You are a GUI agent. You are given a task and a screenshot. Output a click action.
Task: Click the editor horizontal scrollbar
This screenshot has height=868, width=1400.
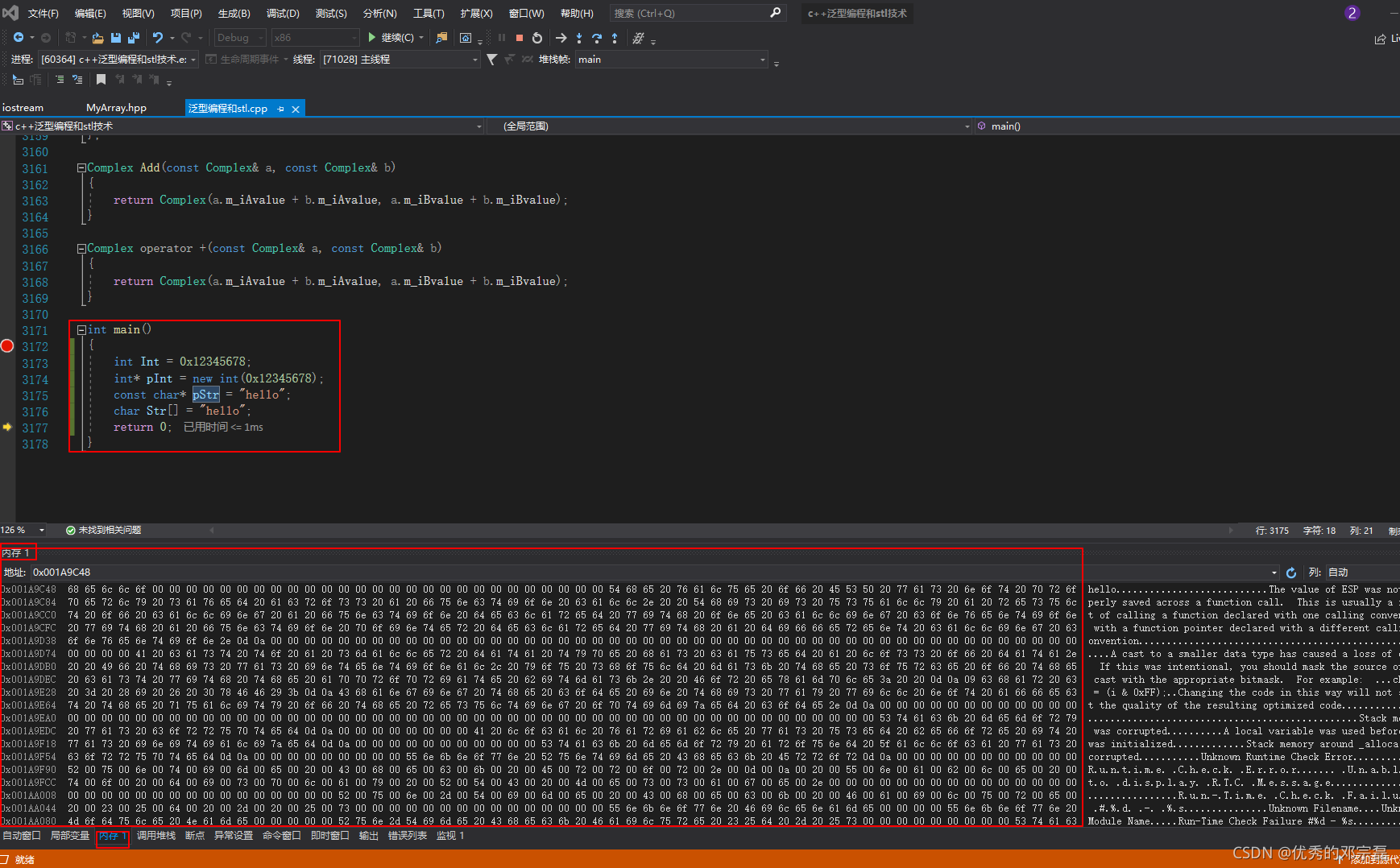721,530
